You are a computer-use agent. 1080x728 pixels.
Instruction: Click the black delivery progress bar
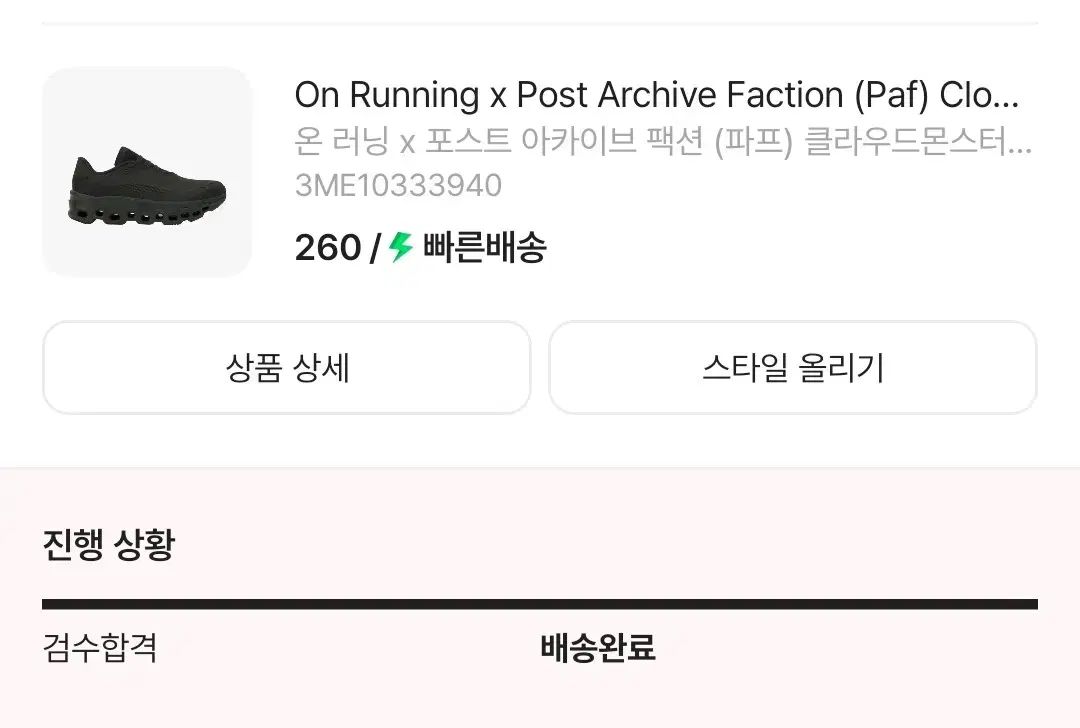[x=540, y=605]
